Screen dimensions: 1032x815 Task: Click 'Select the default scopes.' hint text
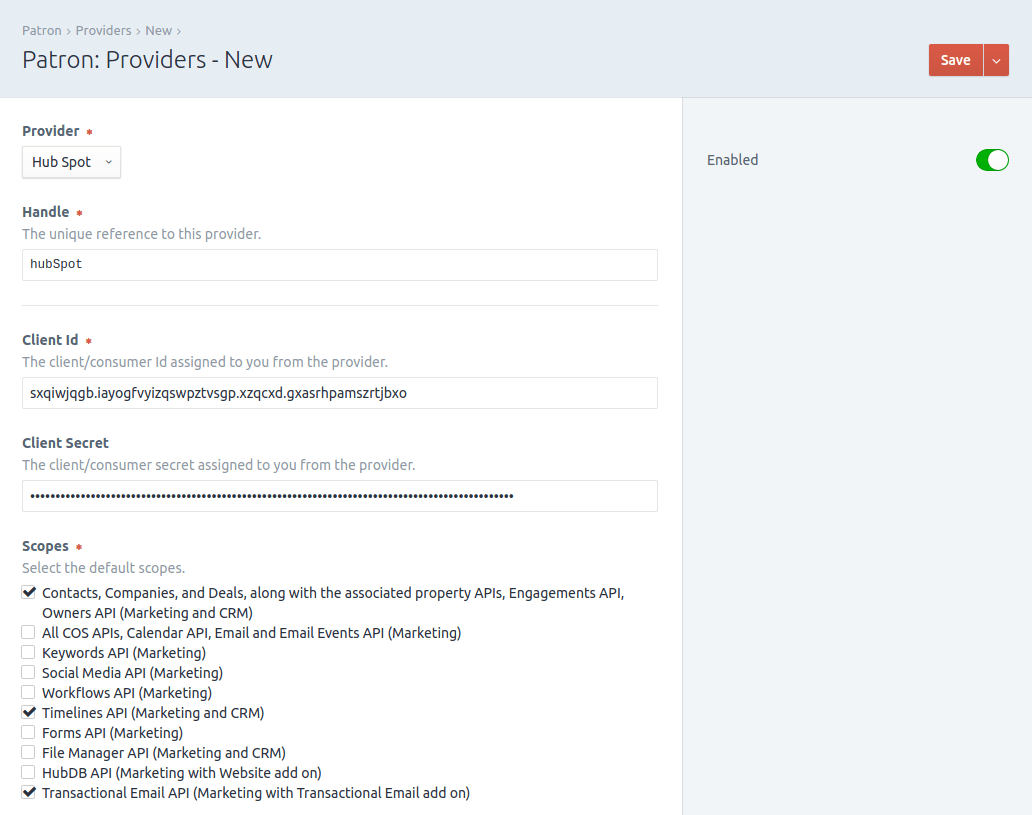coord(103,568)
